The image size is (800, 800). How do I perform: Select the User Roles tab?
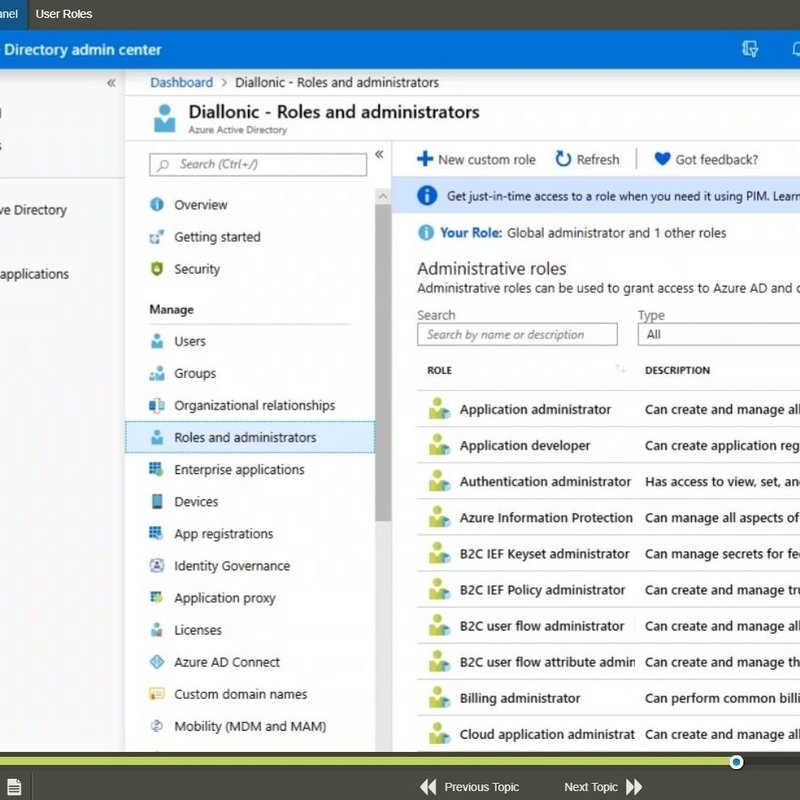click(64, 14)
